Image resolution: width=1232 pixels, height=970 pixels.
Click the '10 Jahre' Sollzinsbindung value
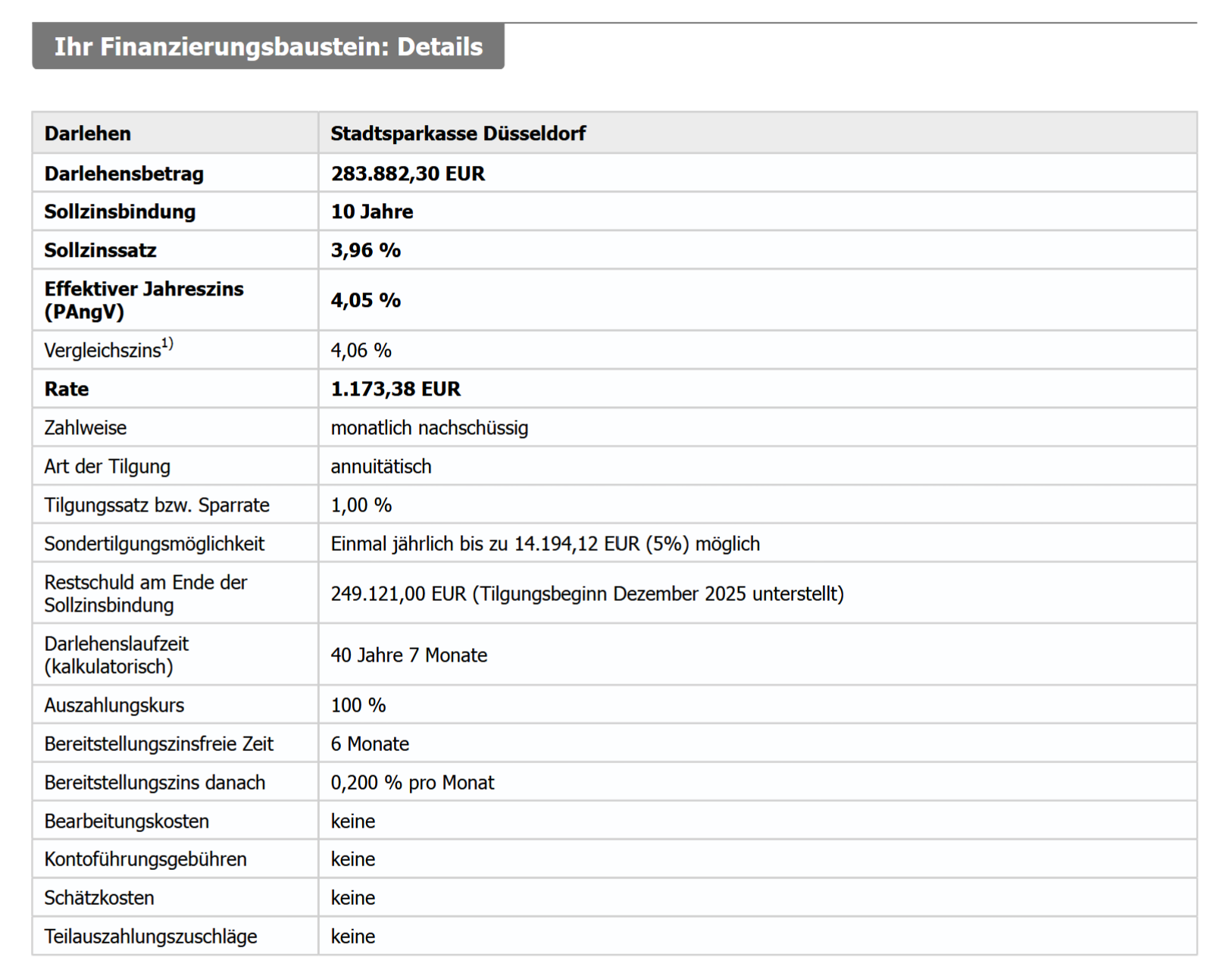click(x=371, y=212)
